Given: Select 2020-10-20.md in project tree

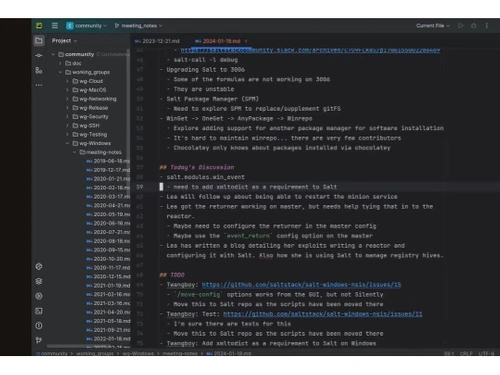Looking at the screenshot, I should click(x=108, y=259).
